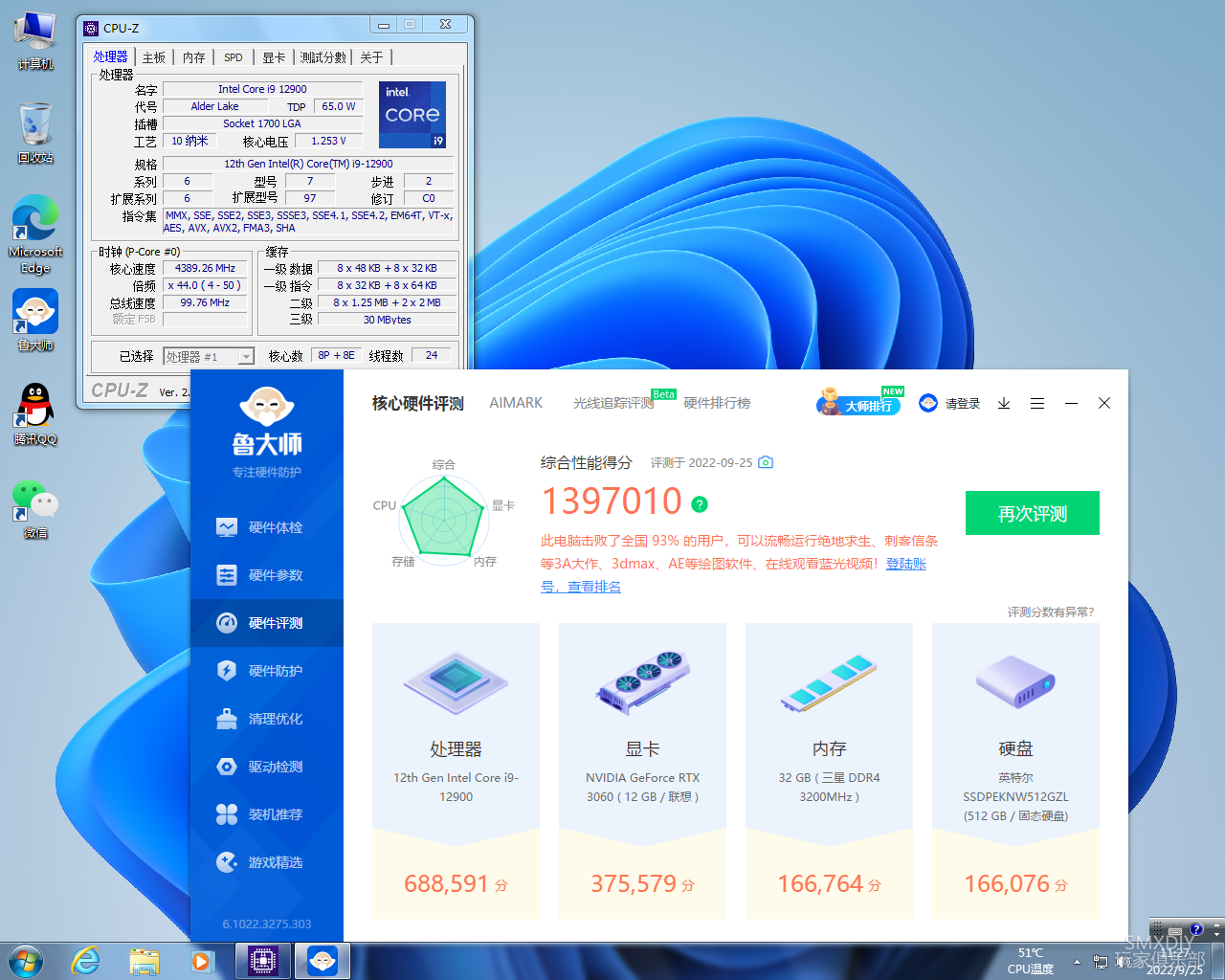Screen dimensions: 1225x980
Task: Click the 名字 field Intel Core i9 12900
Action: coord(263,89)
